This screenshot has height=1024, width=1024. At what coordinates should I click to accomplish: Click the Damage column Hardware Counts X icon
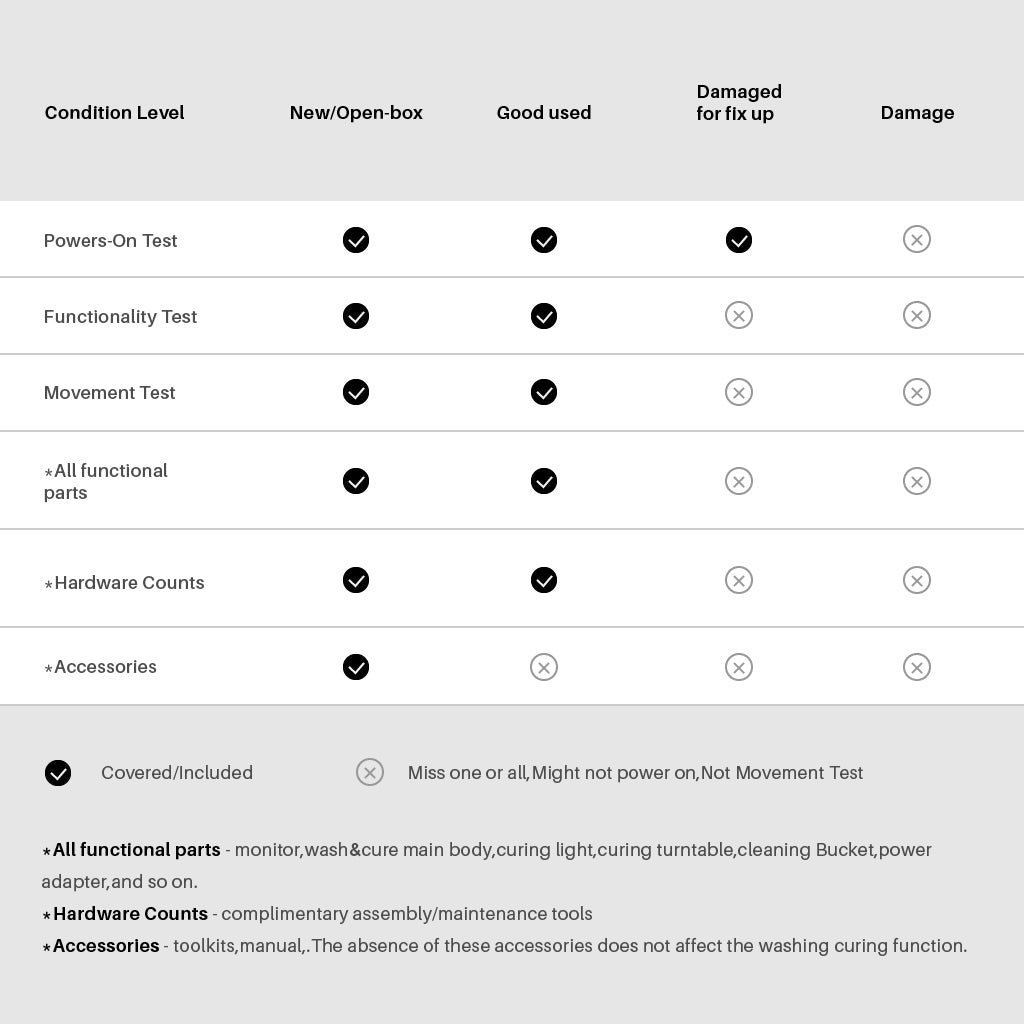[x=917, y=580]
